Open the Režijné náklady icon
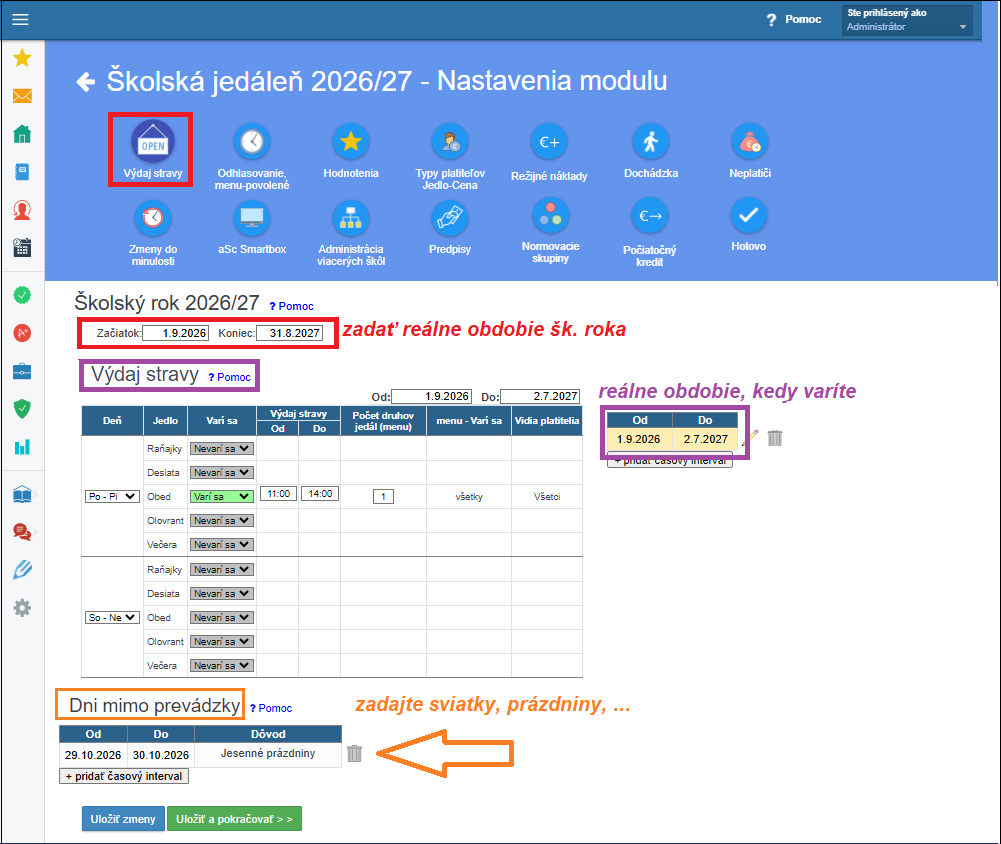The width and height of the screenshot is (1001, 844). (549, 142)
